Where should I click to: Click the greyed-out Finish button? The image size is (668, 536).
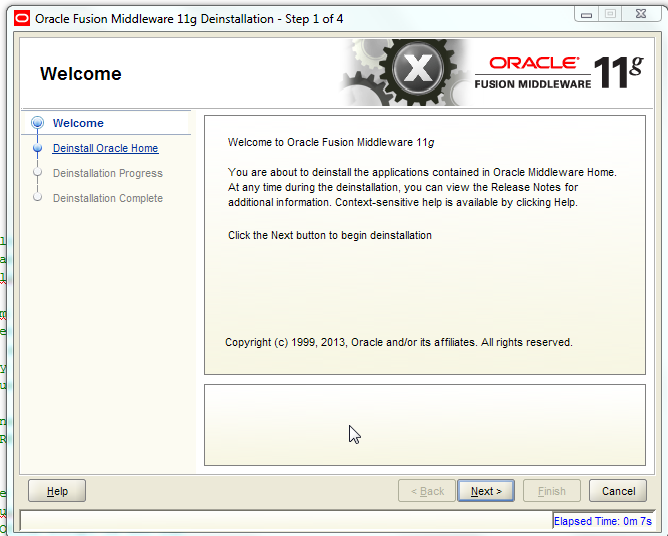[x=552, y=491]
